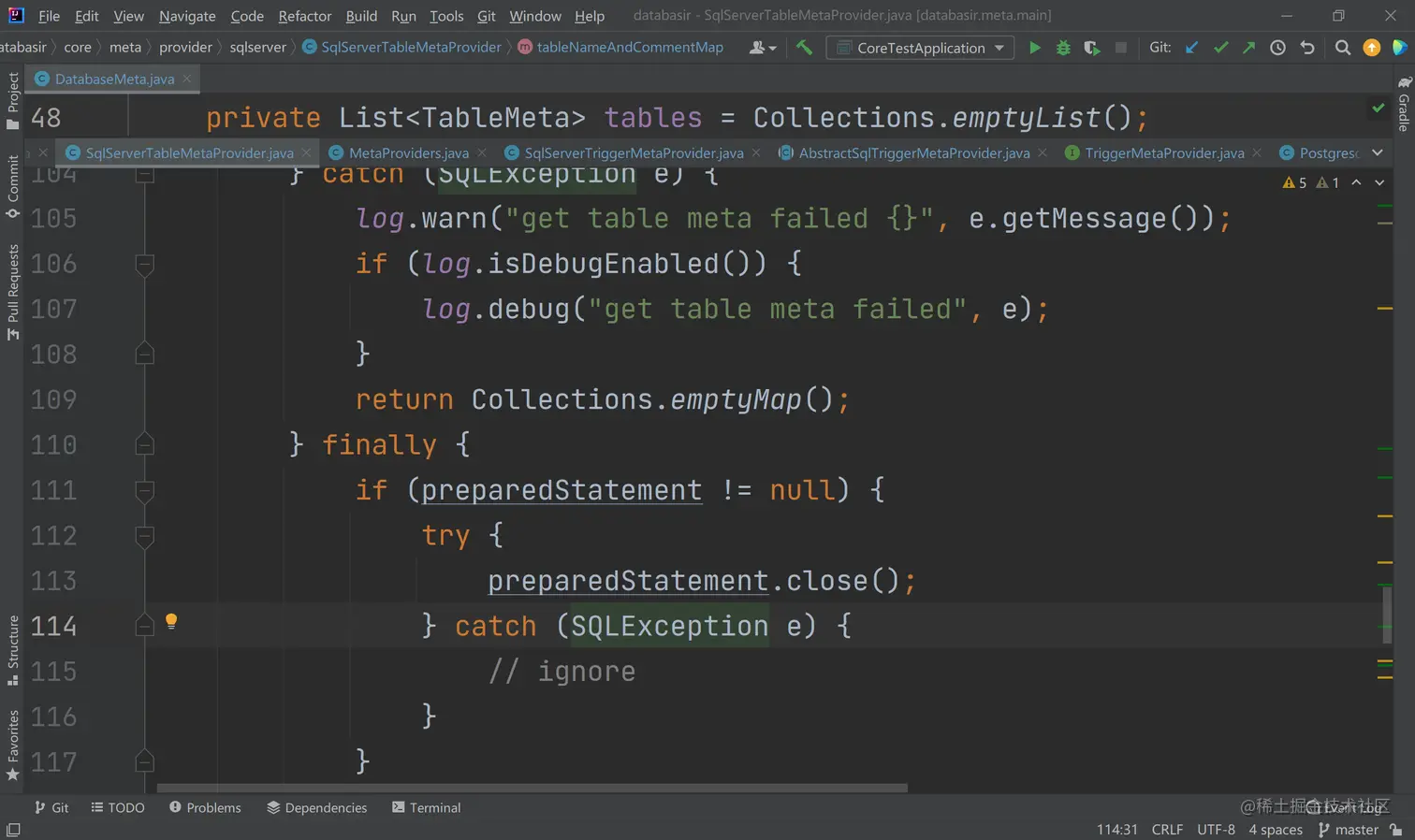
Task: Collapse the fold marker on line 117
Action: (145, 761)
